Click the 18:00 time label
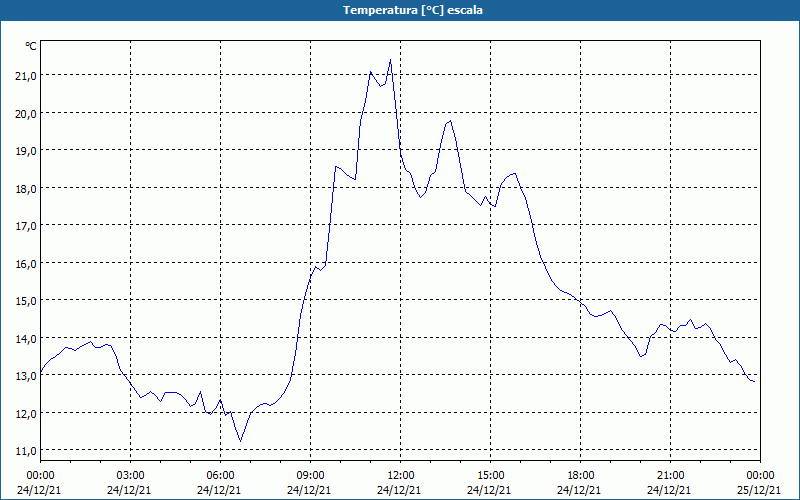The height and width of the screenshot is (500, 800). pos(581,476)
